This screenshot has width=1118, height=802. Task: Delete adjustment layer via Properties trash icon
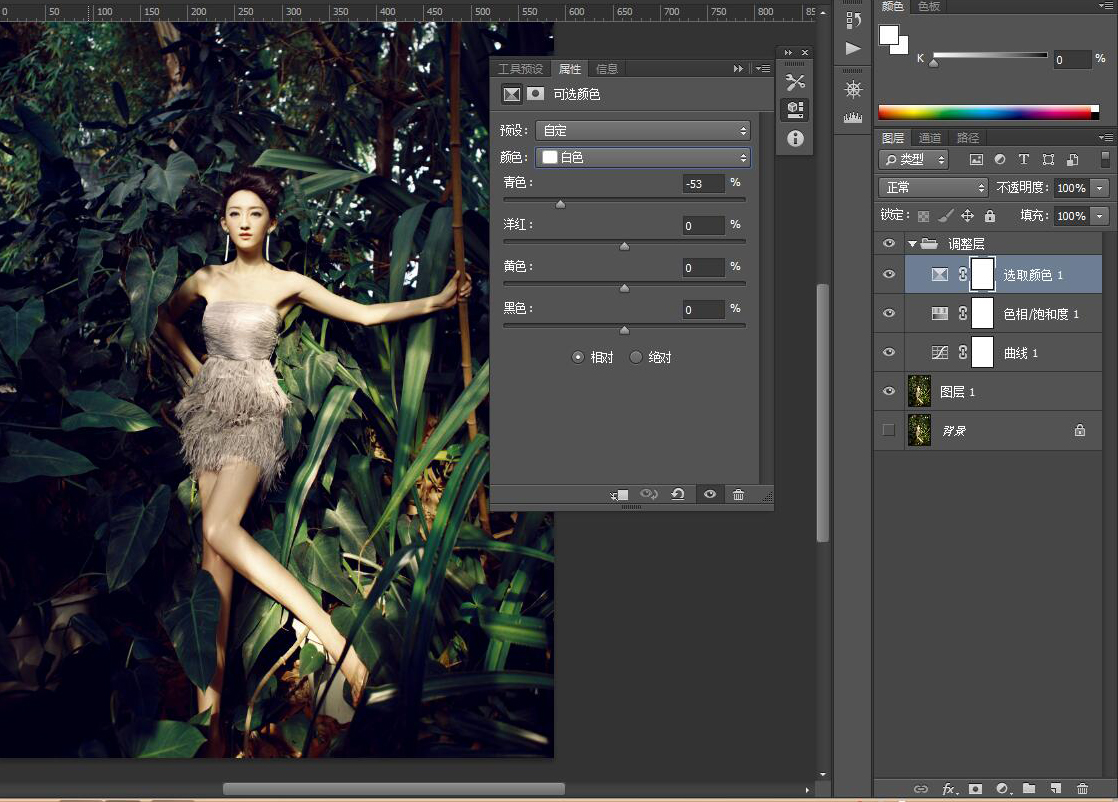[738, 495]
